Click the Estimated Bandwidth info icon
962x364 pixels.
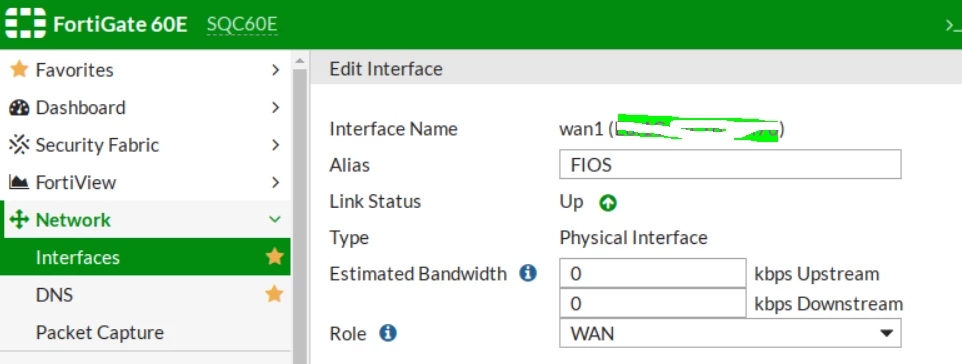pos(528,273)
